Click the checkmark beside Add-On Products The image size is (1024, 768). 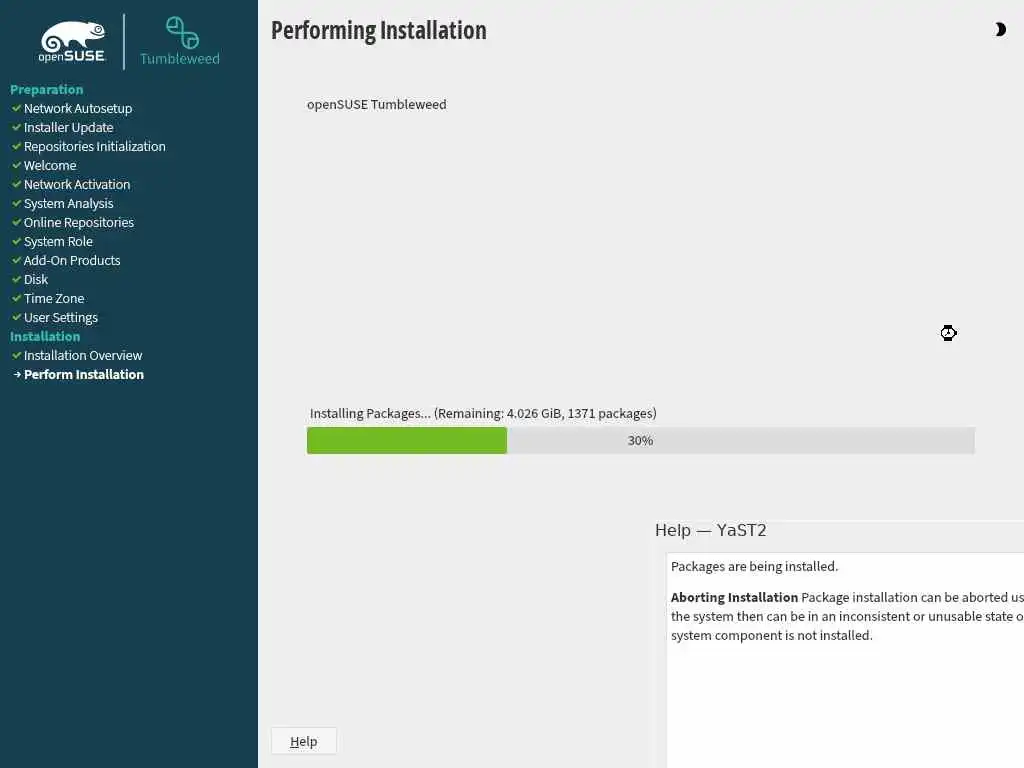[17, 260]
